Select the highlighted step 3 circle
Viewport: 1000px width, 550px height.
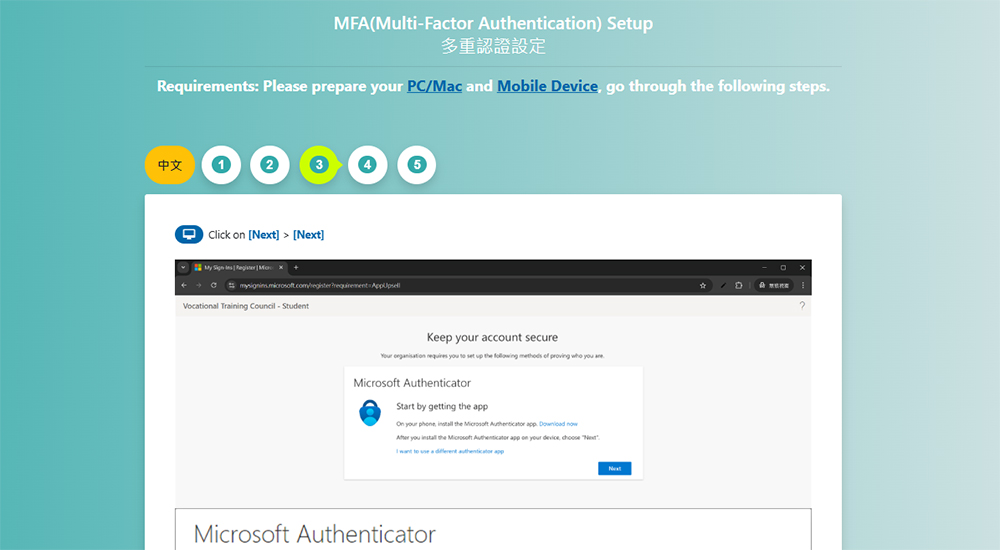[x=319, y=165]
